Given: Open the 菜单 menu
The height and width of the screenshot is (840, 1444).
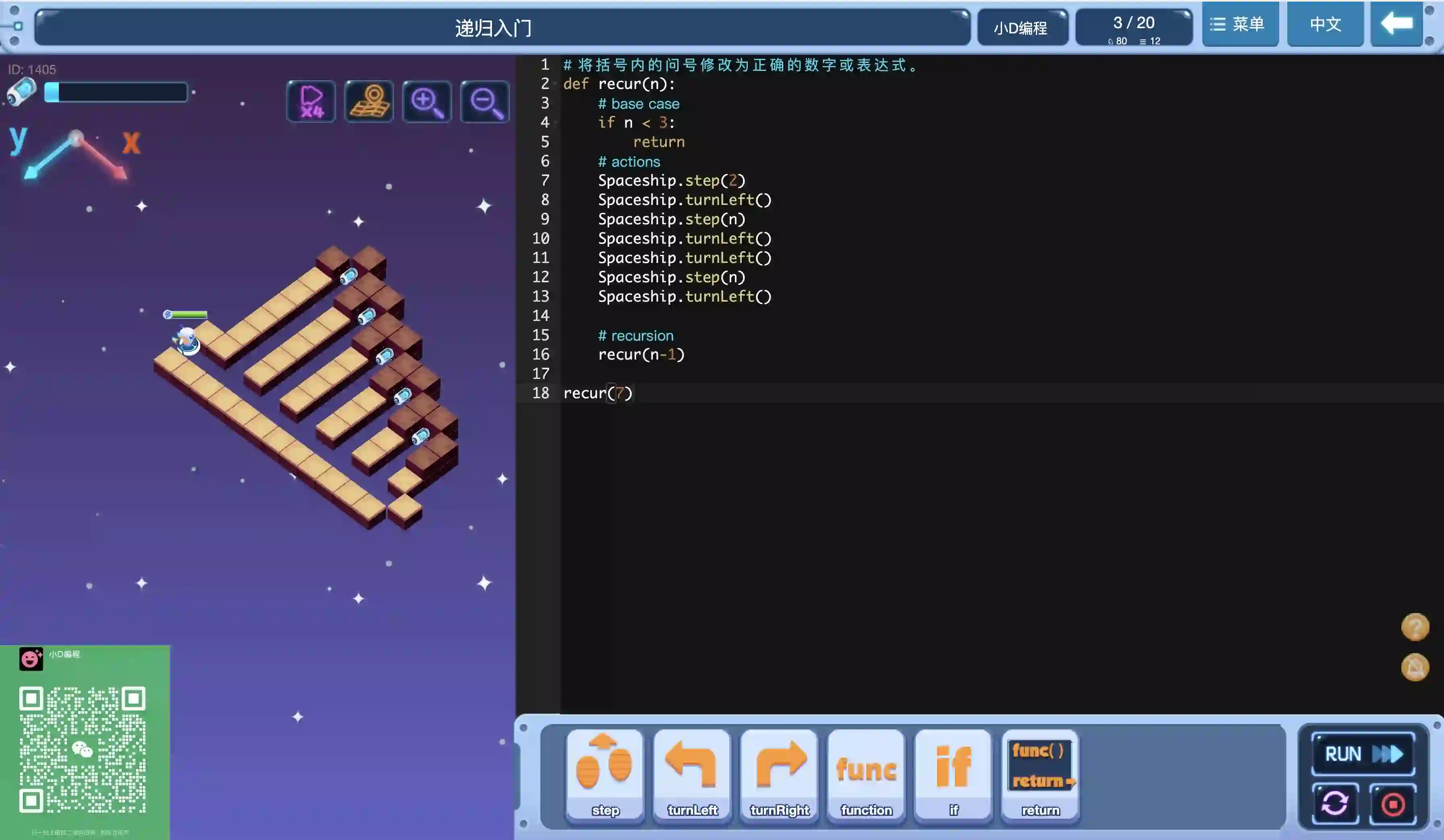Looking at the screenshot, I should click(1240, 24).
